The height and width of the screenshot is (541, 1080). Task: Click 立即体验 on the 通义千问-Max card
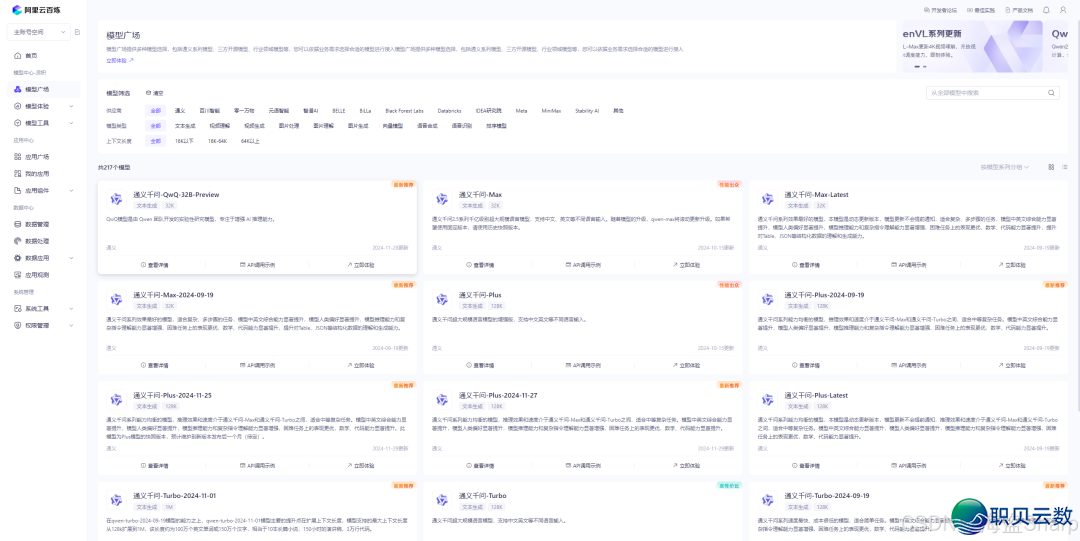tap(686, 265)
